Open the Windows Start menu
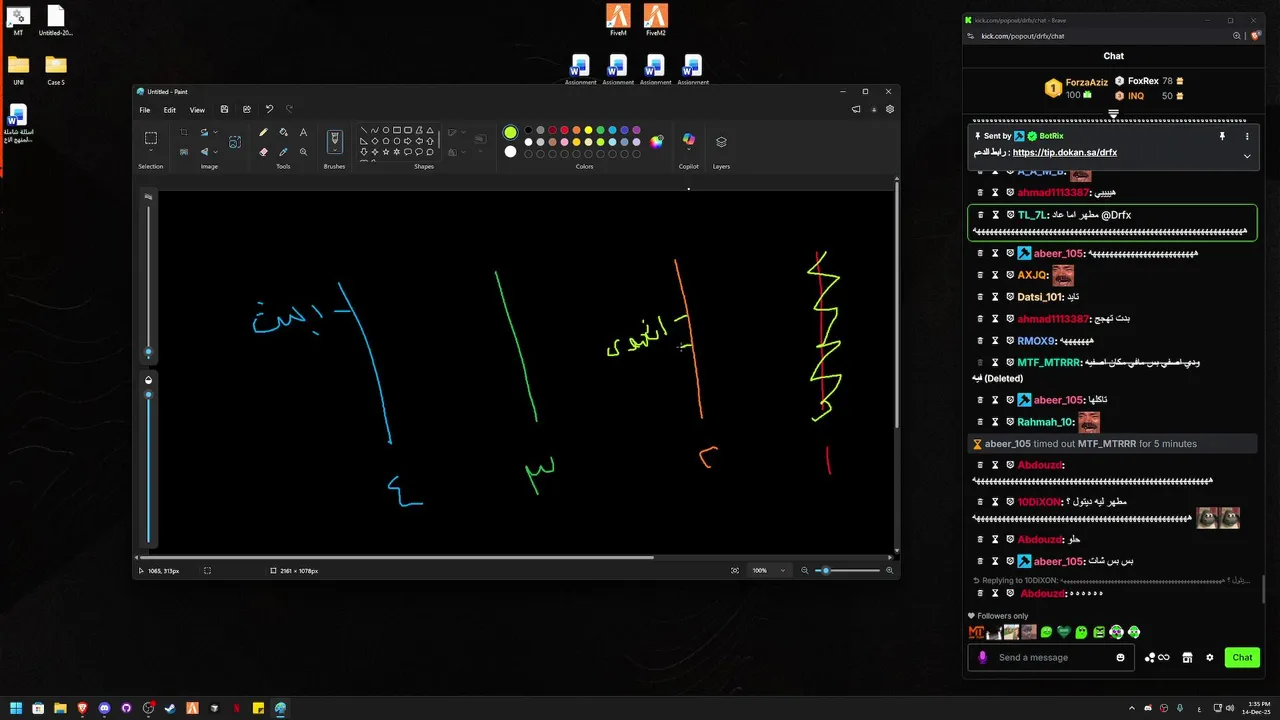 (16, 708)
